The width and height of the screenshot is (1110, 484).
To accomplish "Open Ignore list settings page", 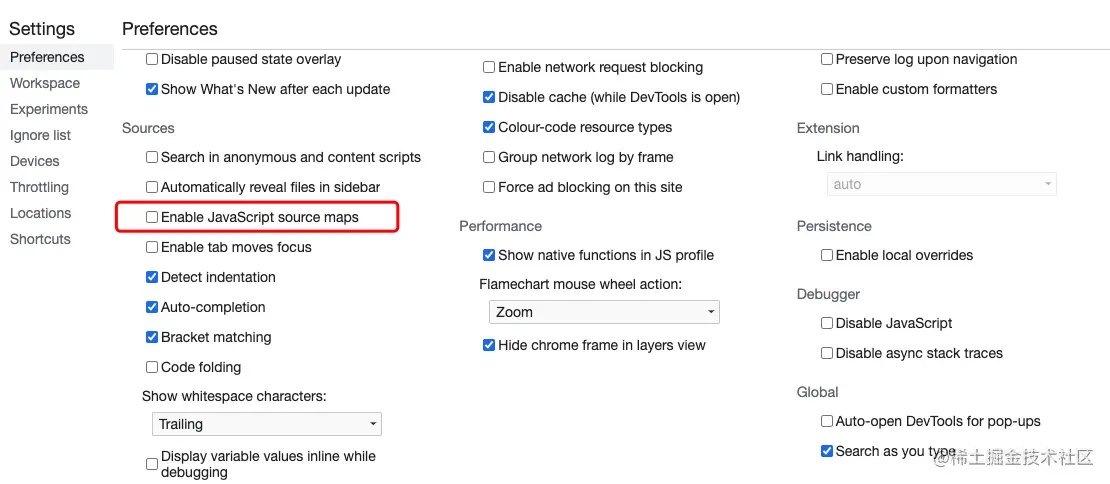I will [x=40, y=135].
